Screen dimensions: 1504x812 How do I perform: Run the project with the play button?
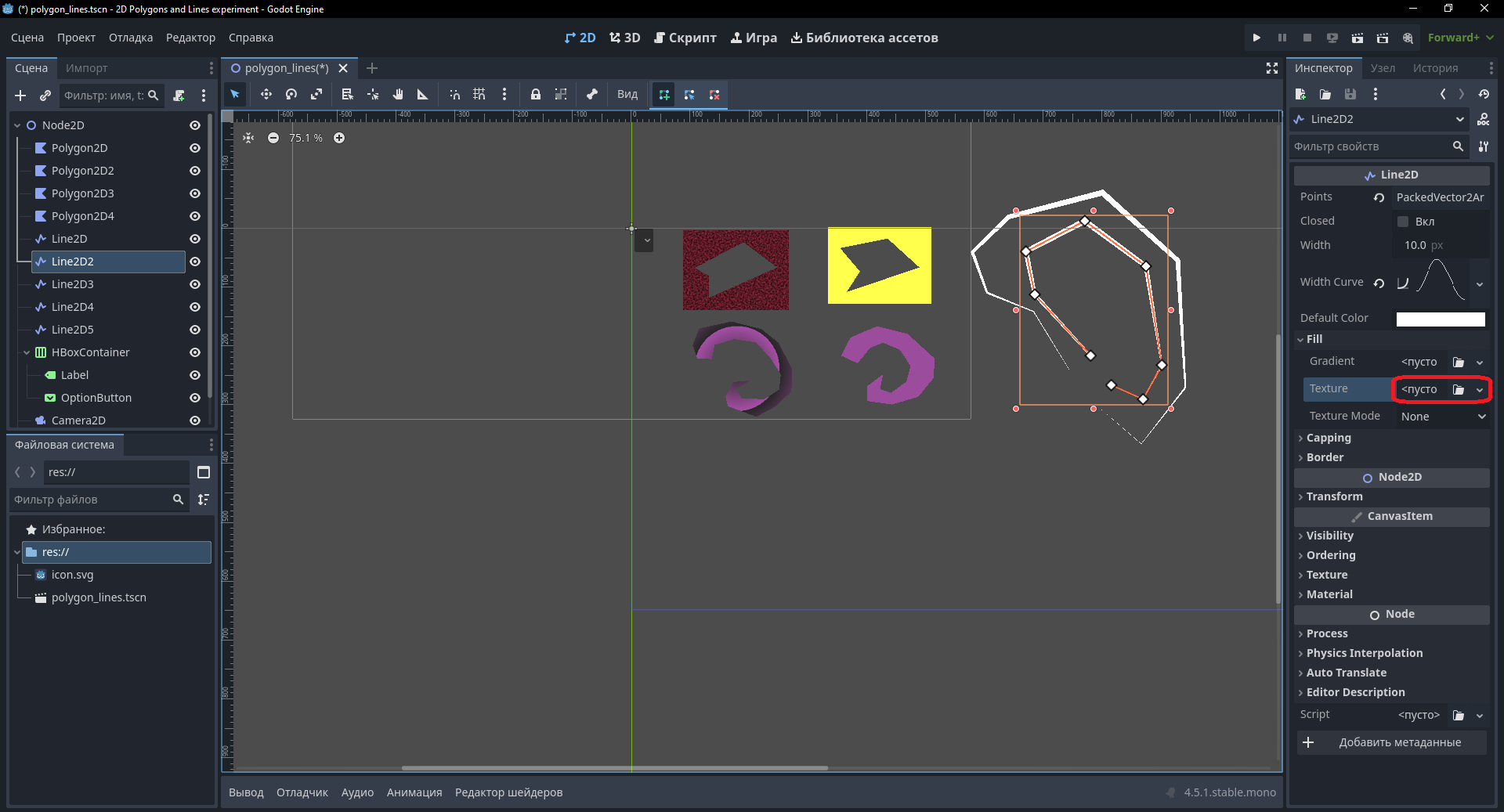(1256, 38)
